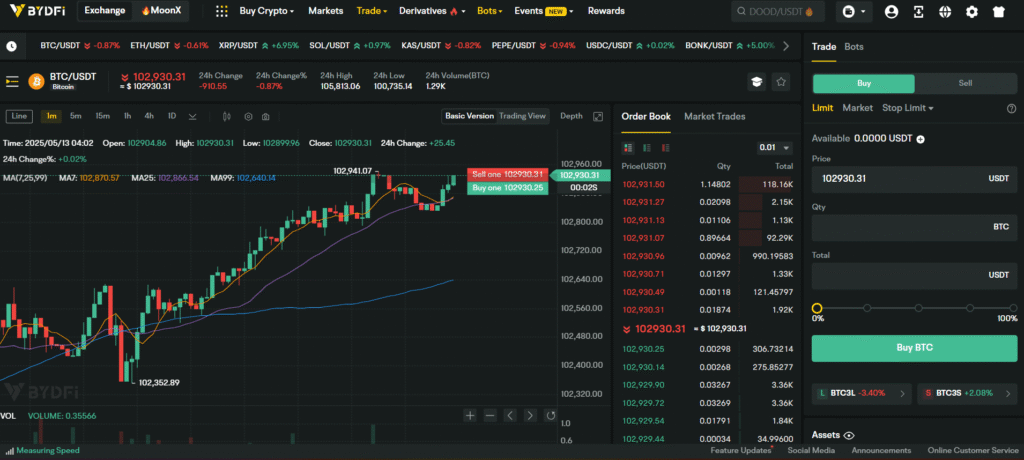The width and height of the screenshot is (1024, 460).
Task: Select the 1m timeframe
Action: click(52, 116)
